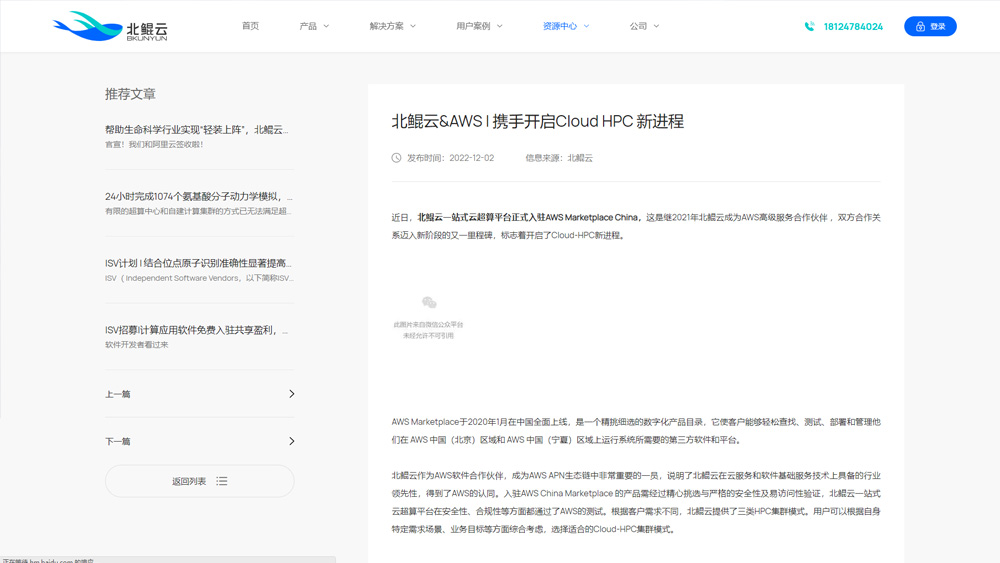Open article 帮助生命科学行业实现"轻装上阵"
The width and height of the screenshot is (1000, 563).
[196, 129]
